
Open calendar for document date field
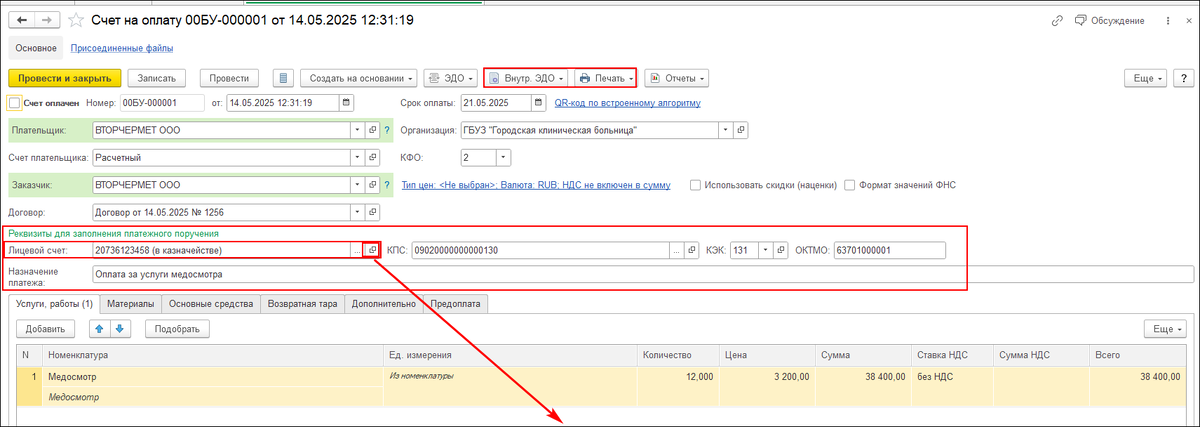click(346, 102)
